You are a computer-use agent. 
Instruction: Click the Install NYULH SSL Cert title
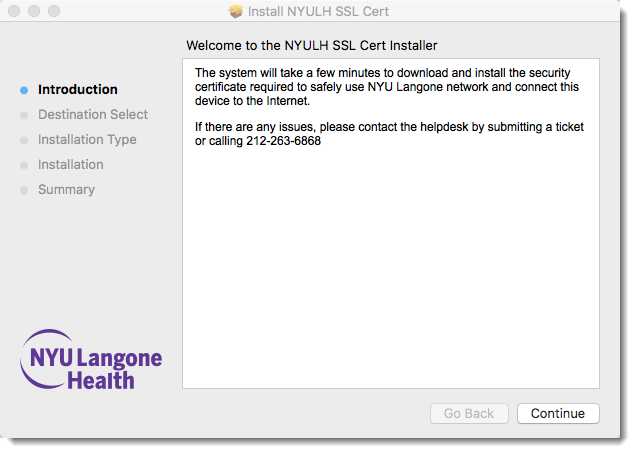pyautogui.click(x=318, y=11)
